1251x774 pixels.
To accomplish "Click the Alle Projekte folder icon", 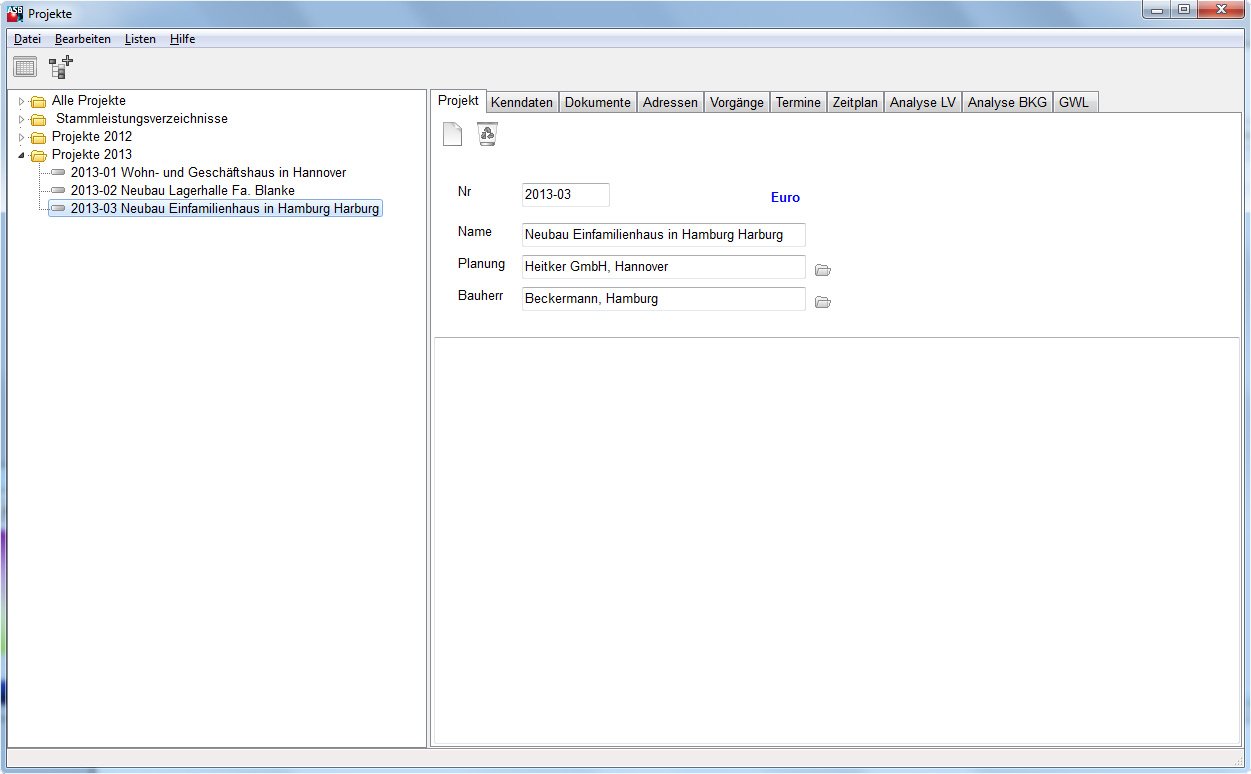I will coord(38,101).
